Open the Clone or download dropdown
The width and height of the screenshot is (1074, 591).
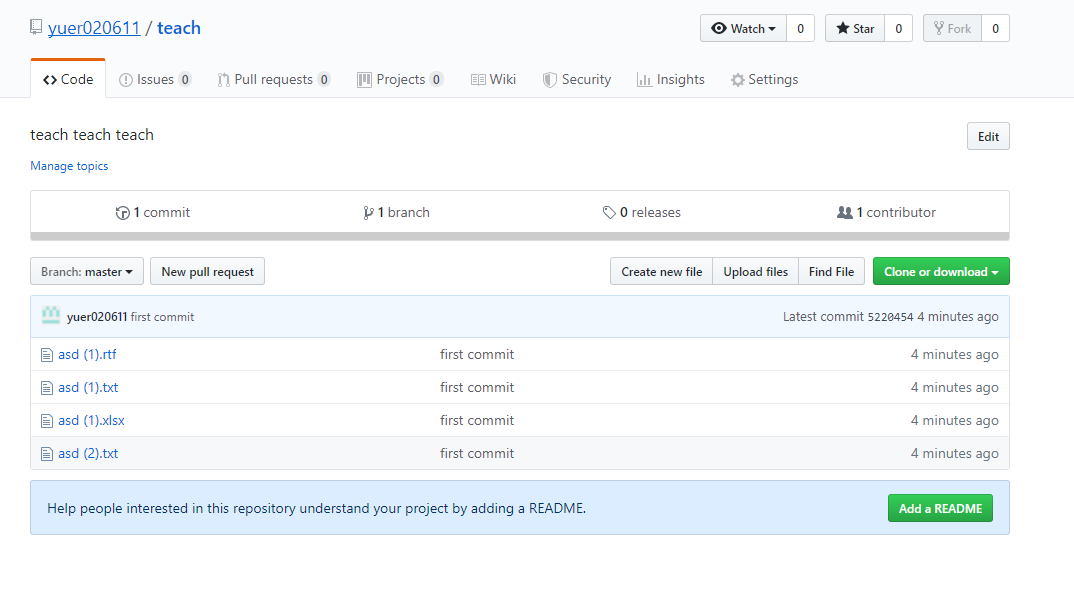point(941,271)
